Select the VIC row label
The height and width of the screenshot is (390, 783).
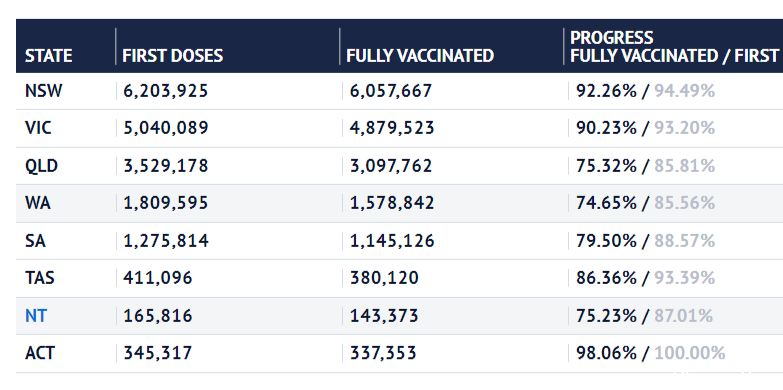tap(38, 128)
